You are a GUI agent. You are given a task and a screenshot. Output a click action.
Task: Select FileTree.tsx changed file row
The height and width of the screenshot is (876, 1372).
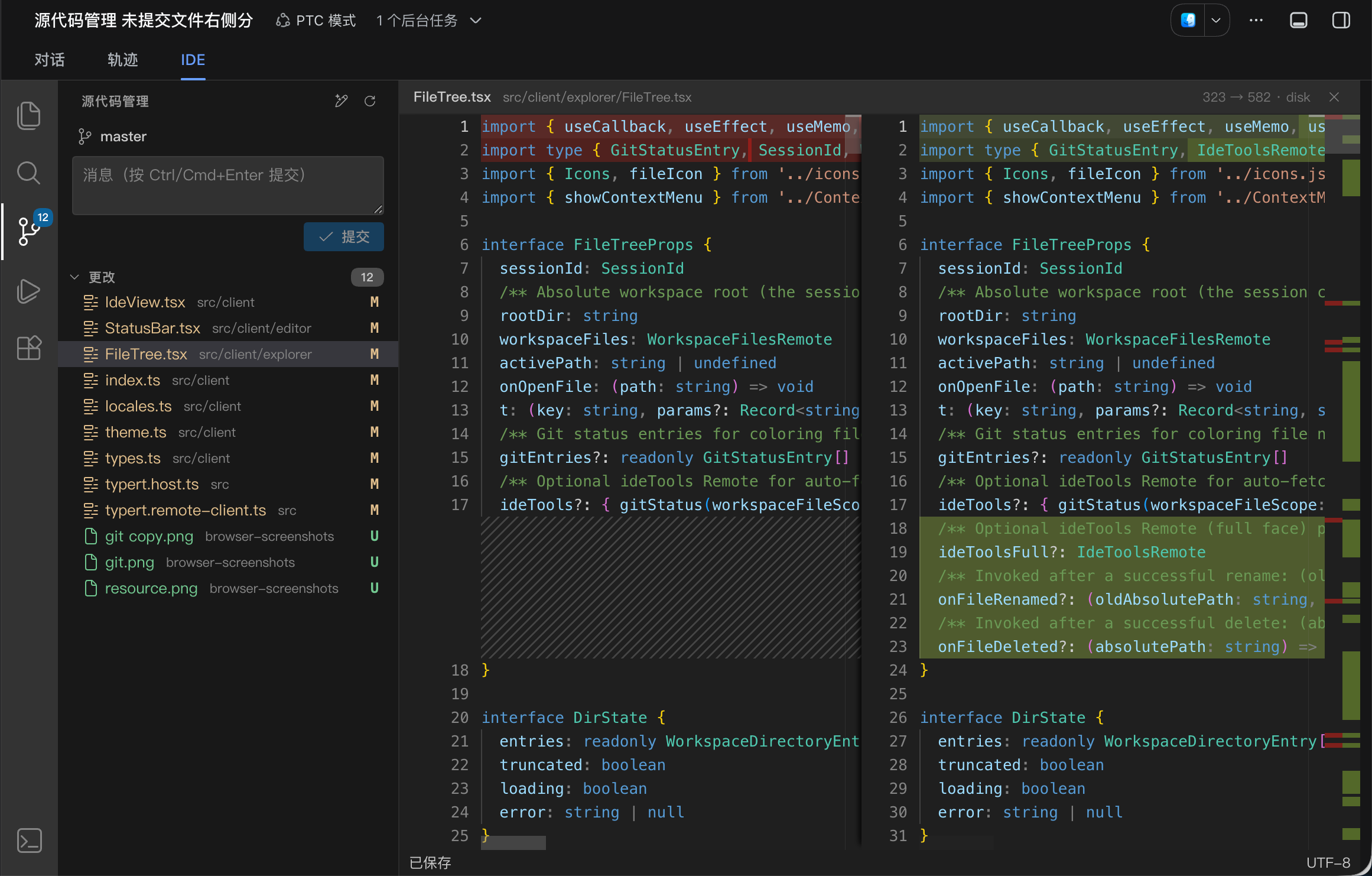click(x=228, y=354)
